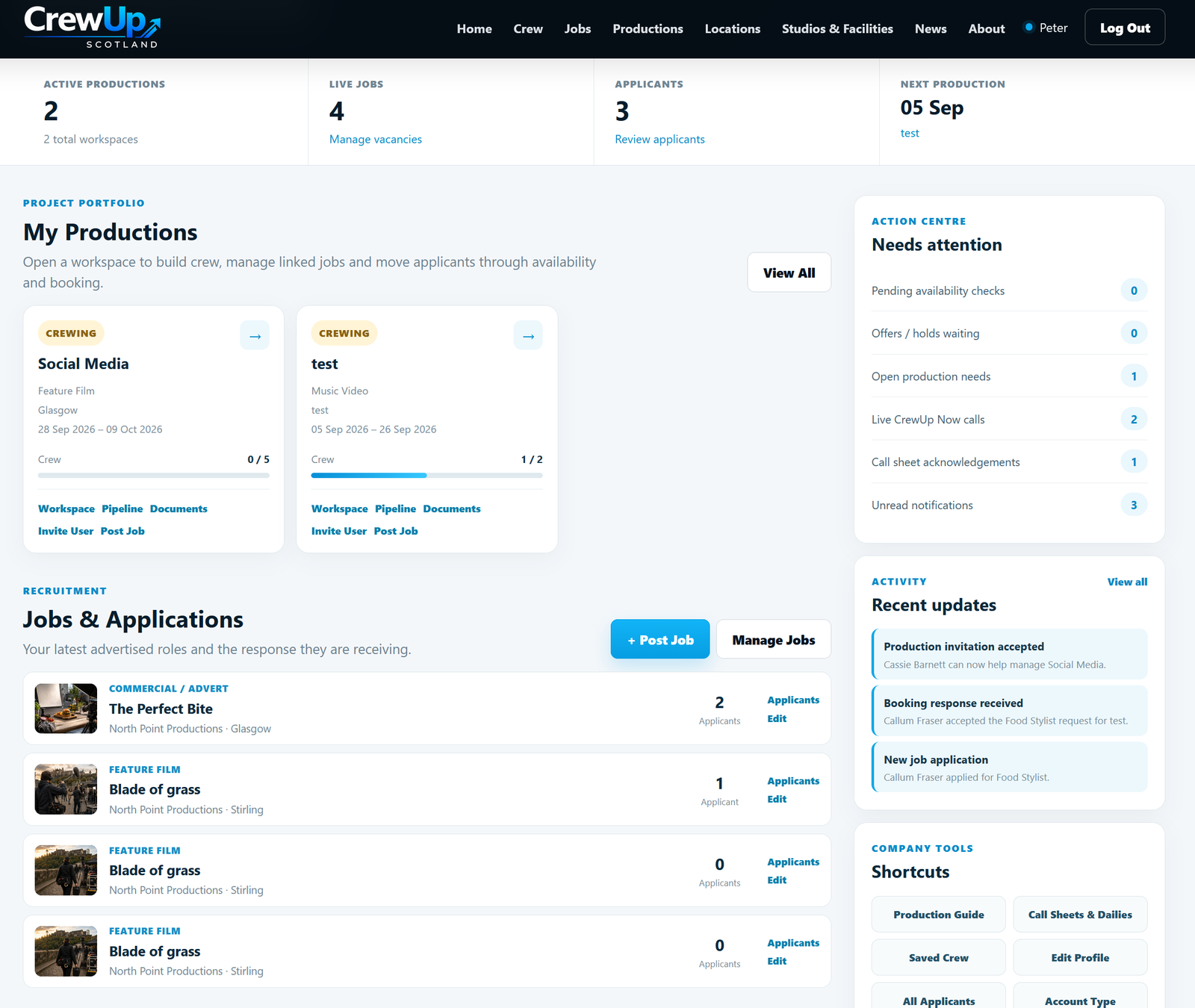Click the Open production needs count badge

(x=1134, y=376)
